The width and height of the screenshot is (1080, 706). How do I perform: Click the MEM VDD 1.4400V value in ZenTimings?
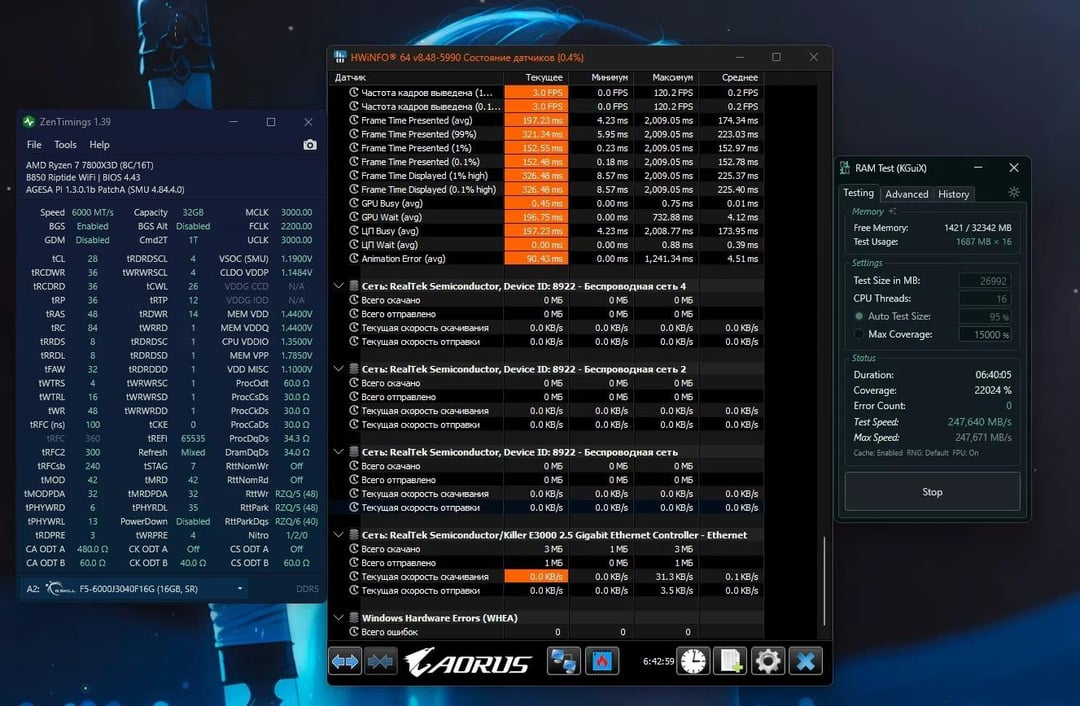pos(296,313)
